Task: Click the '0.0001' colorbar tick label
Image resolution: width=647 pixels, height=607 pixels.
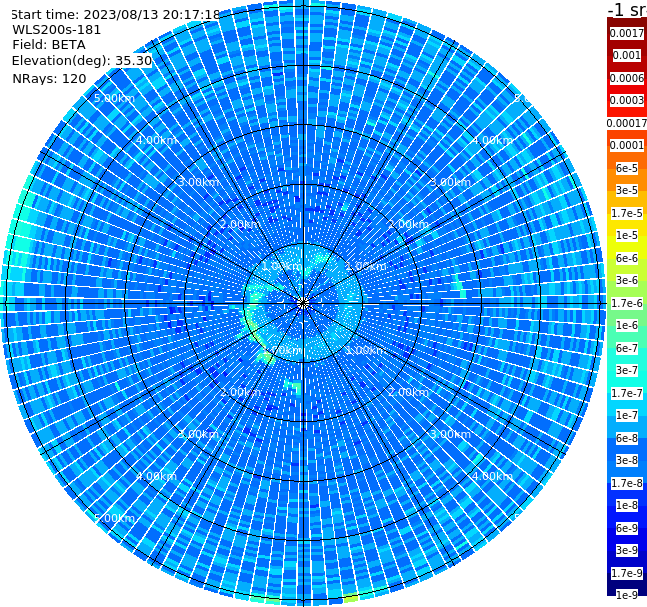Action: tap(627, 145)
